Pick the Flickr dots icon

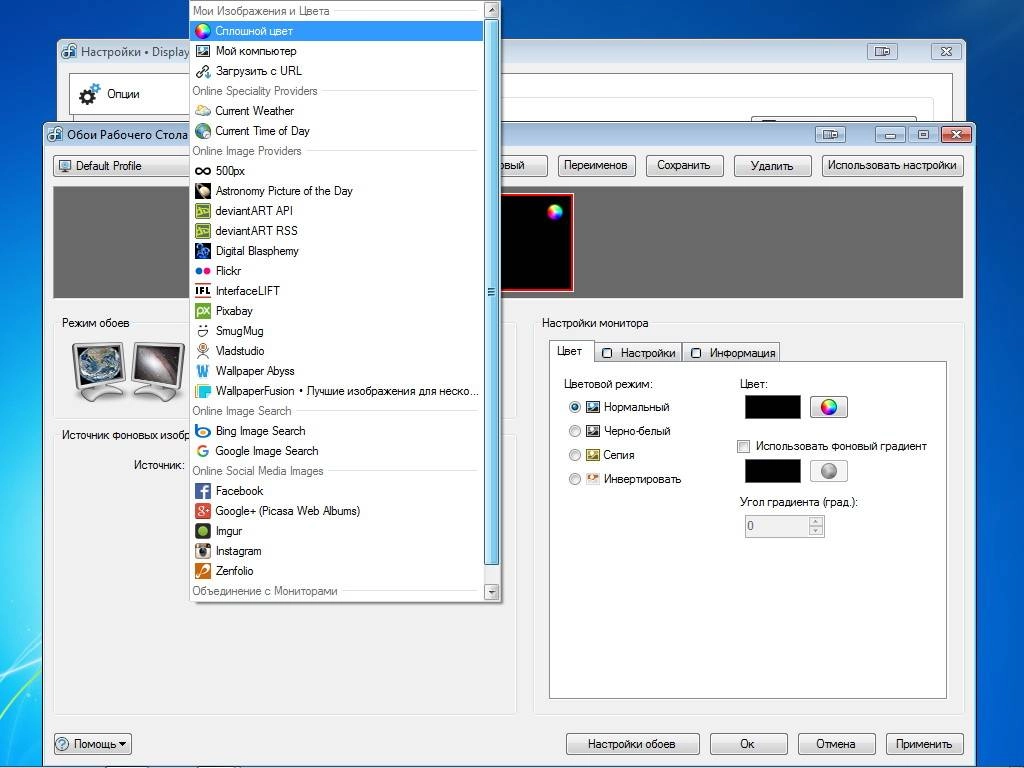click(x=203, y=271)
